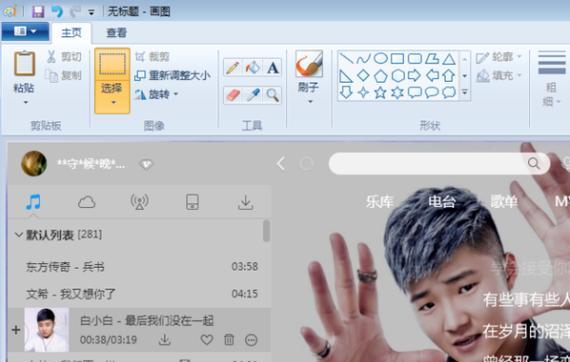
Task: Click the Undo arrow in quick access
Action: pos(57,12)
